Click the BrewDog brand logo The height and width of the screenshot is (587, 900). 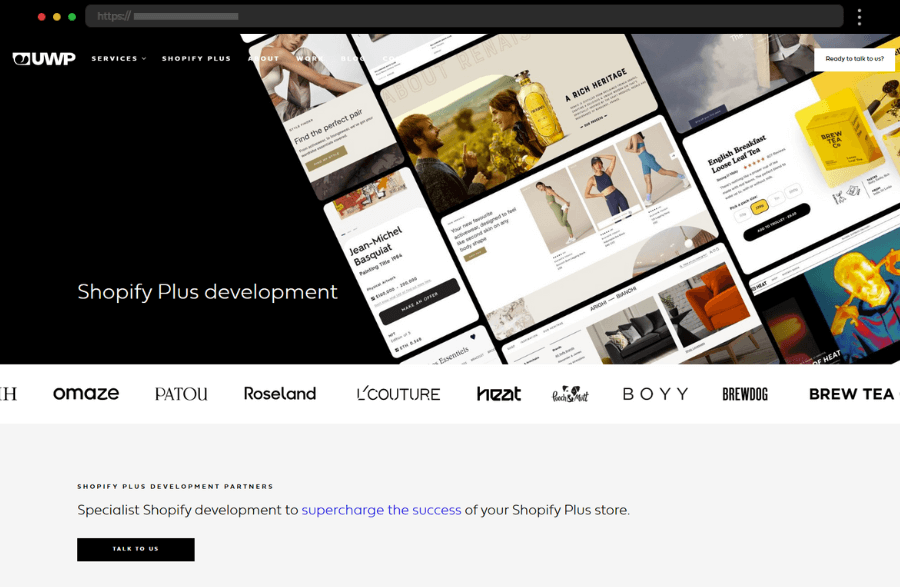pos(745,394)
